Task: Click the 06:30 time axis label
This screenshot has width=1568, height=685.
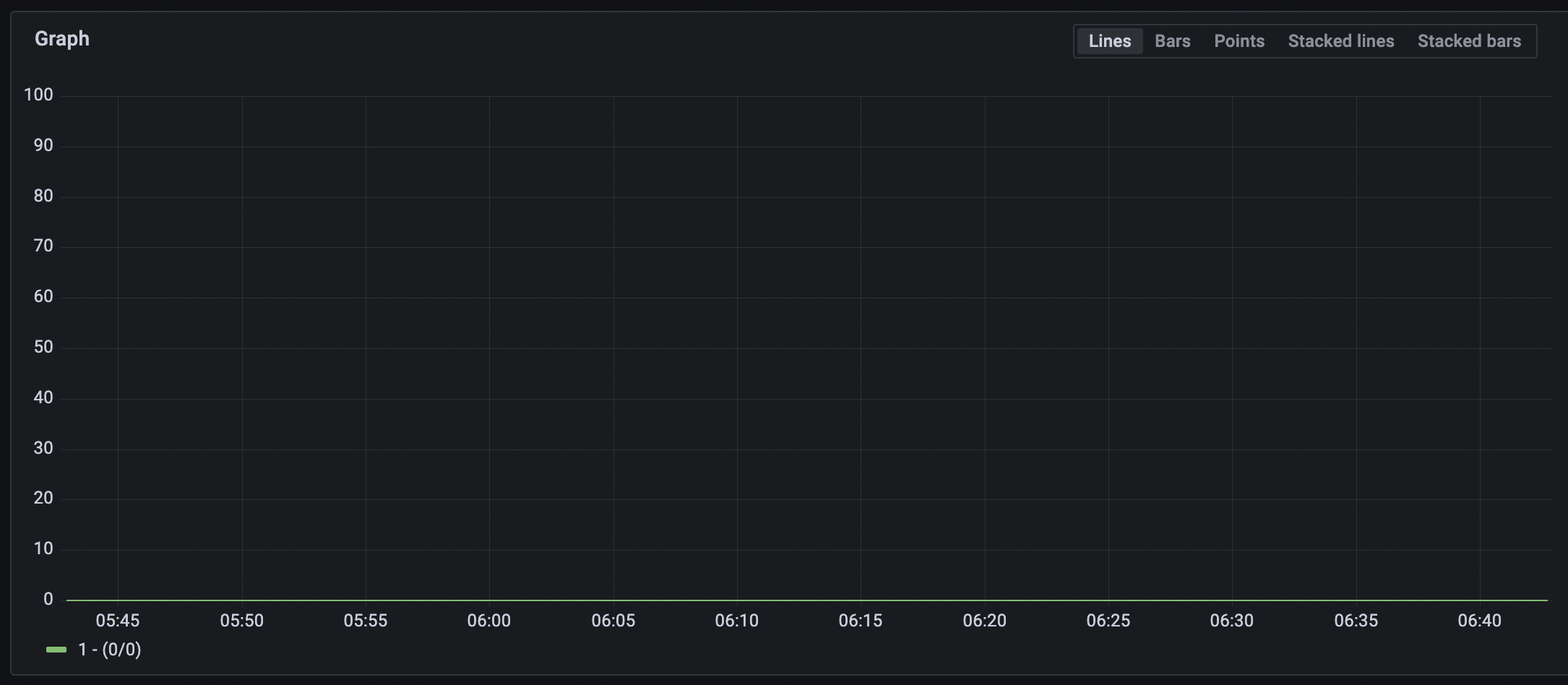Action: tap(1233, 620)
